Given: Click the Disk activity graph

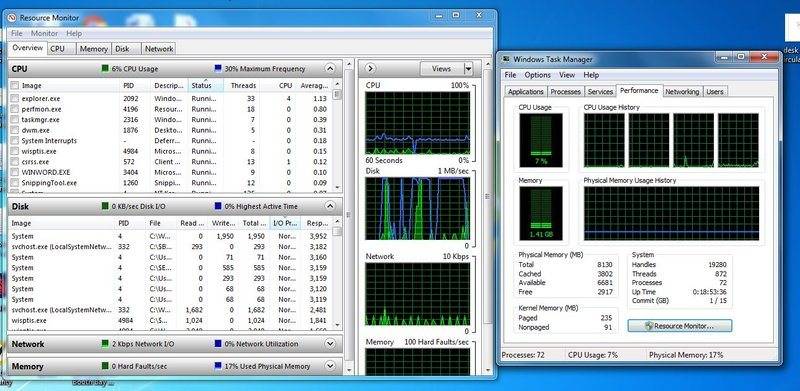Looking at the screenshot, I should (418, 208).
